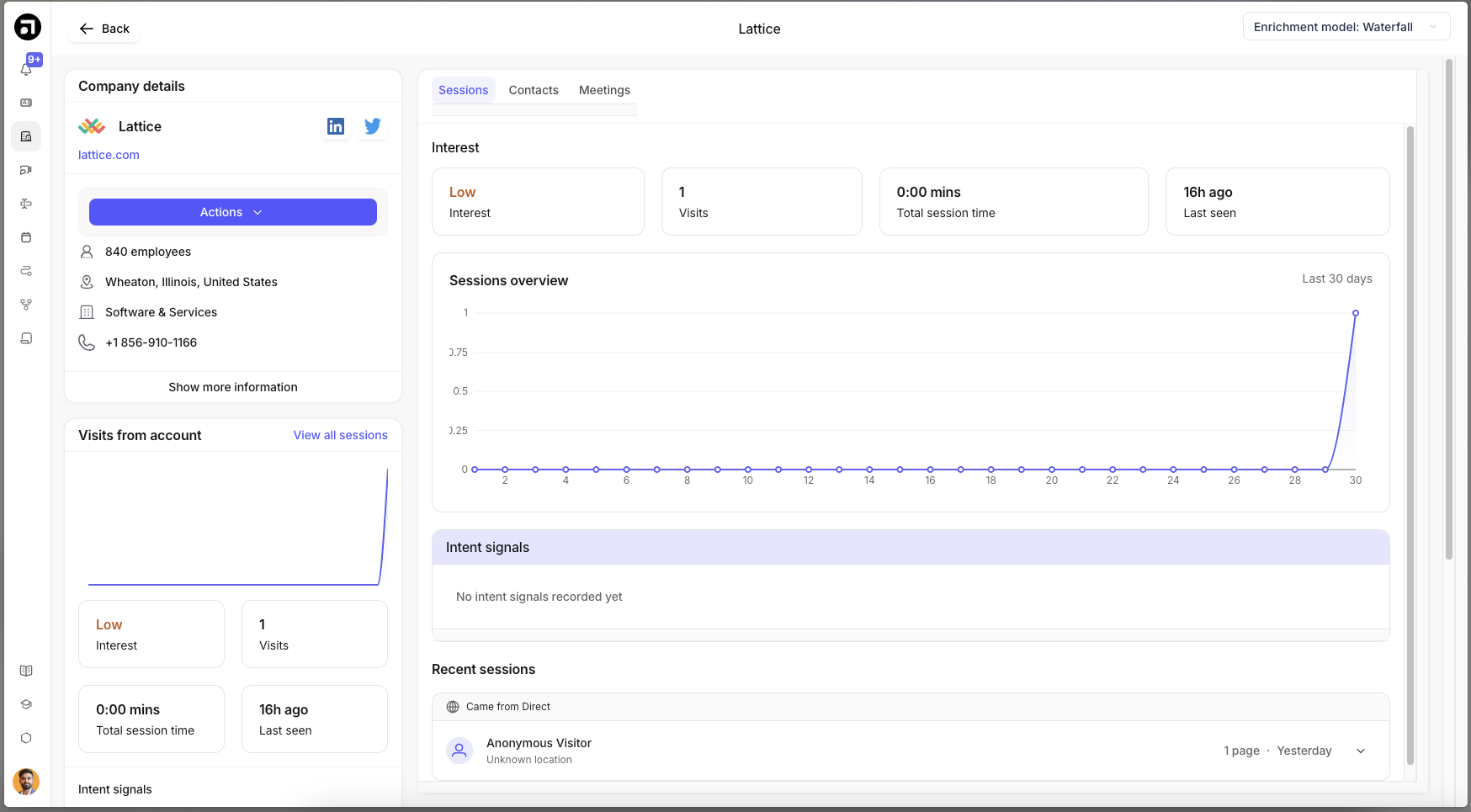The height and width of the screenshot is (812, 1471).
Task: Click the employees person icon
Action: [87, 252]
